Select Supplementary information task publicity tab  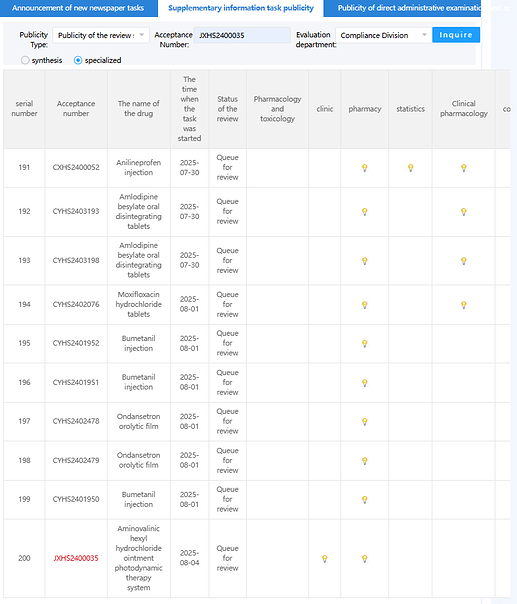241,8
